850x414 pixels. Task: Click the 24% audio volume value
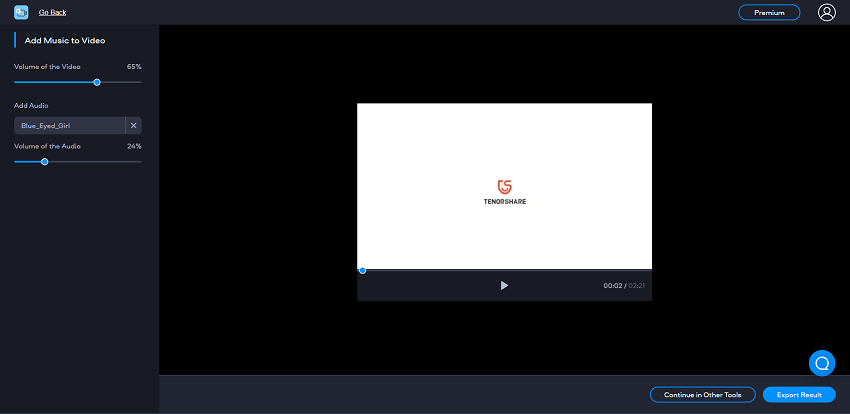point(134,146)
